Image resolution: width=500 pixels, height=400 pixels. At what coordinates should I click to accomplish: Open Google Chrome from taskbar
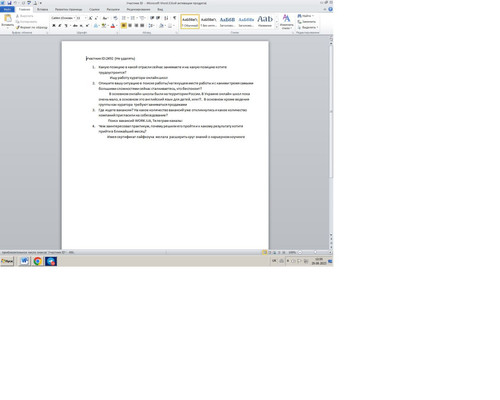[38, 261]
